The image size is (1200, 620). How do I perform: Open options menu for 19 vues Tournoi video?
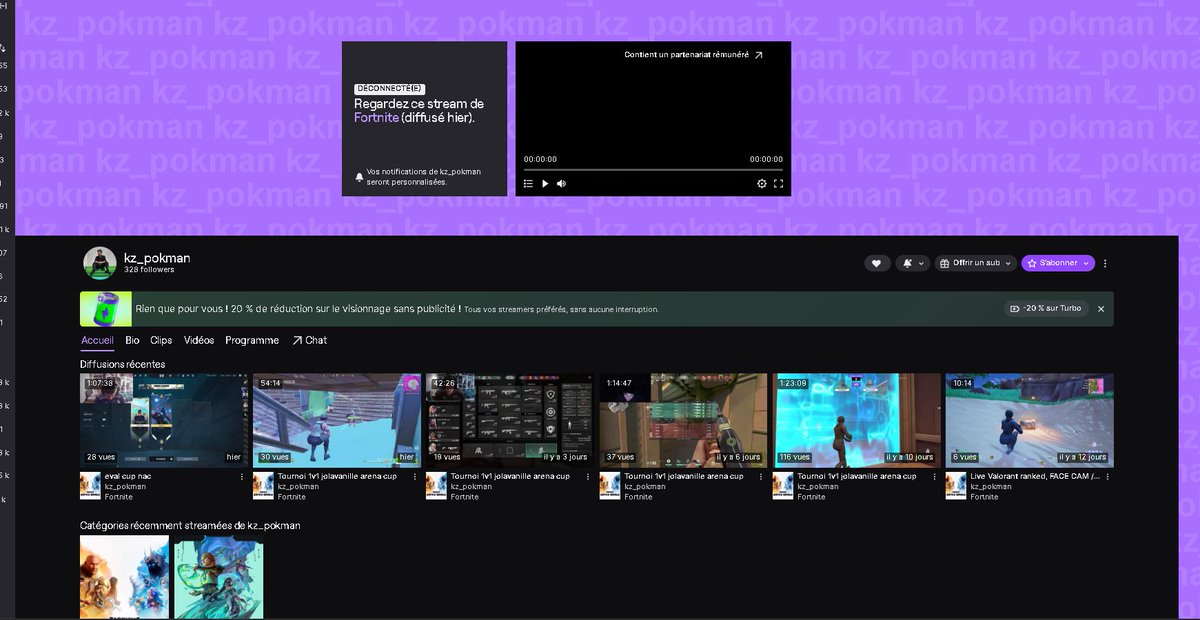pyautogui.click(x=588, y=477)
